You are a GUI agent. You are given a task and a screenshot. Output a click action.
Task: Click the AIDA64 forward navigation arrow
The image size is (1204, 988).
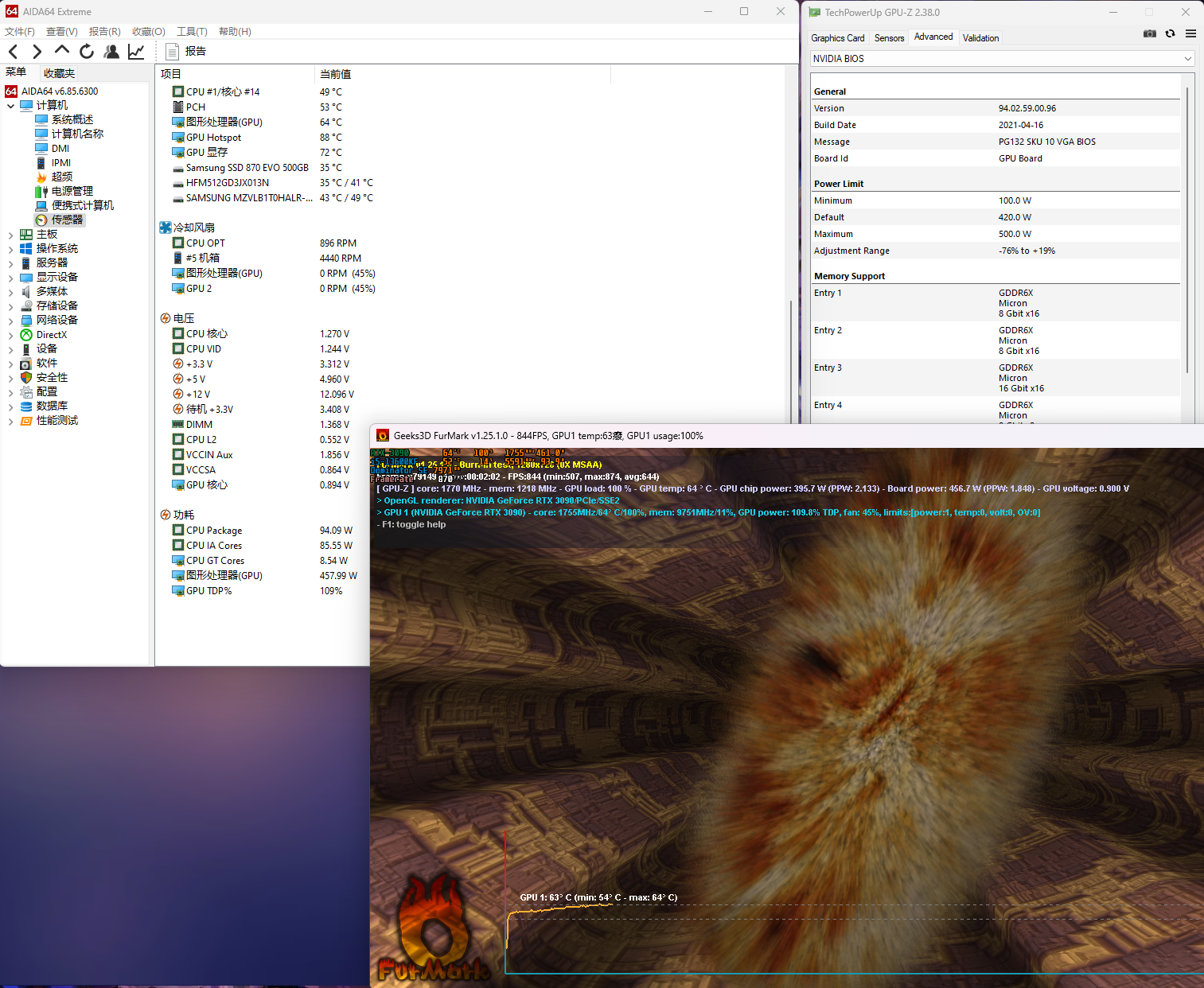point(37,52)
